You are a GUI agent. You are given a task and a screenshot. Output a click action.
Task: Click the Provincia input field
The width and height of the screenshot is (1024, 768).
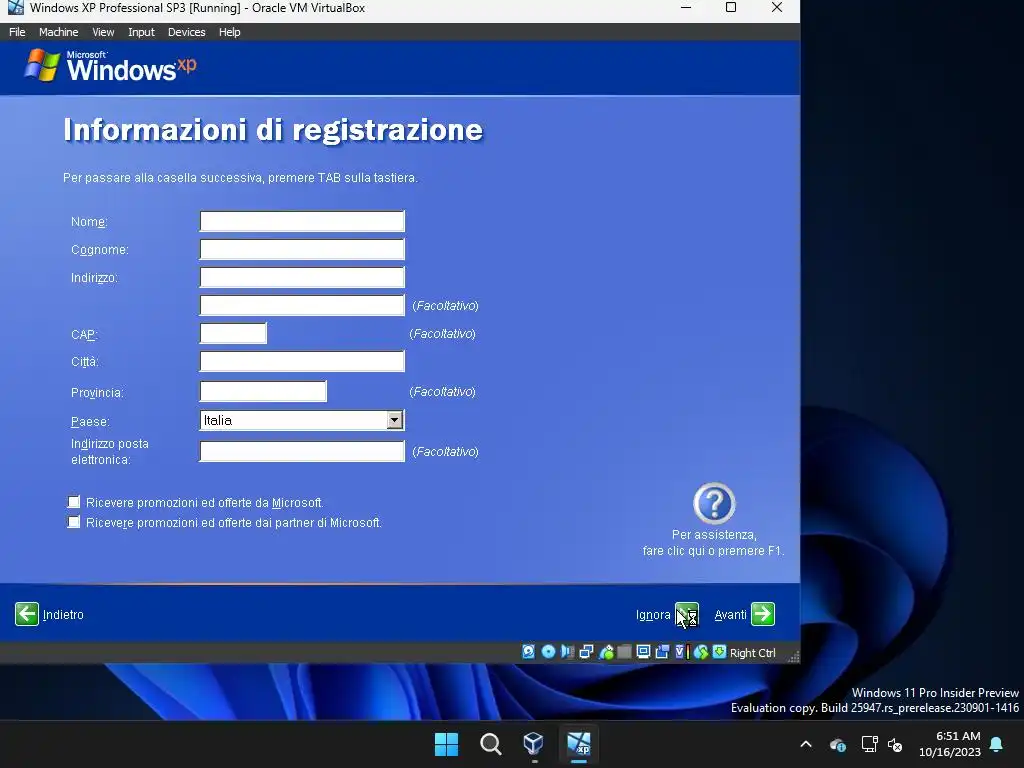(x=263, y=391)
